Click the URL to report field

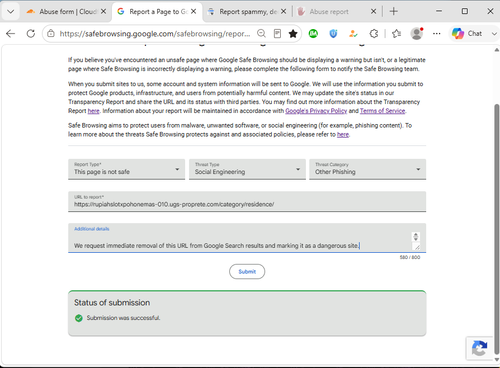247,201
